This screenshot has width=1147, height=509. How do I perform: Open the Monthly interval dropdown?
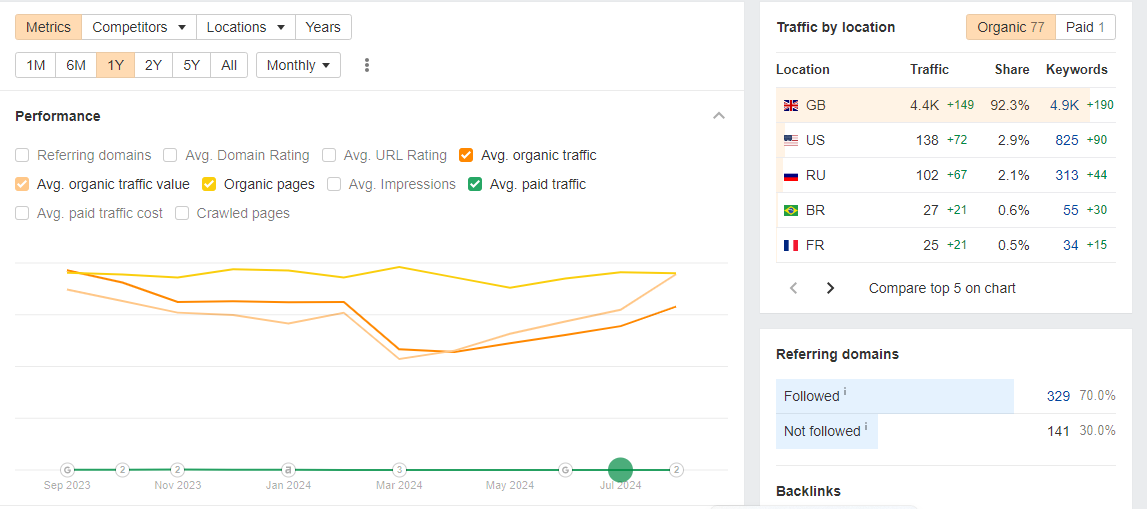(x=298, y=65)
